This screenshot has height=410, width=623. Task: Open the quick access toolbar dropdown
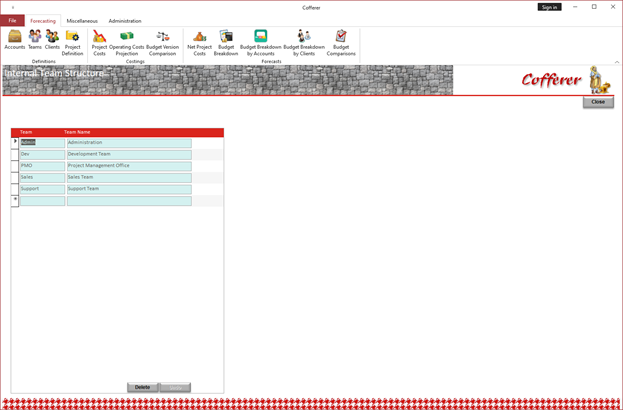[13, 7]
